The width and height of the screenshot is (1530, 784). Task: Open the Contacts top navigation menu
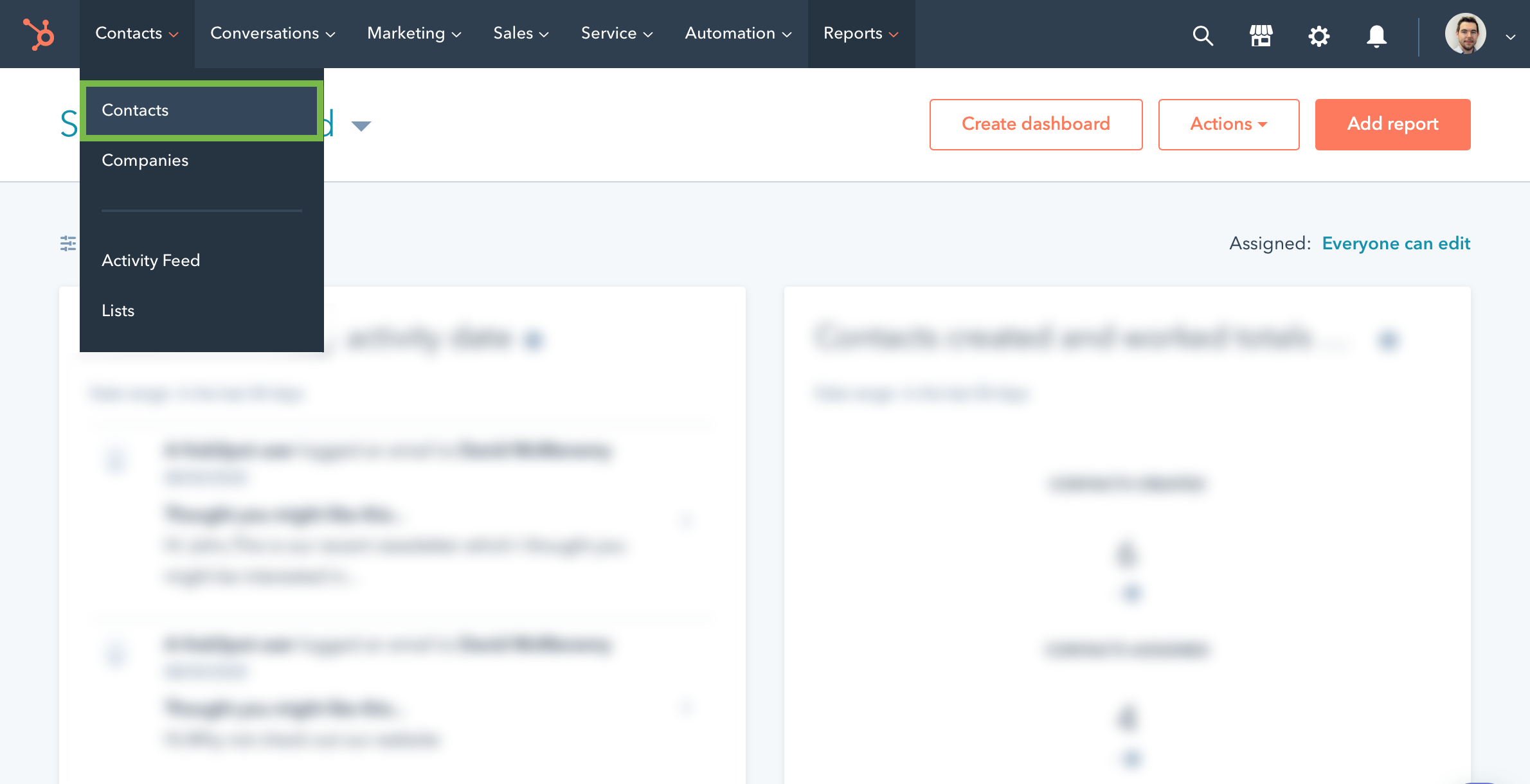tap(137, 33)
